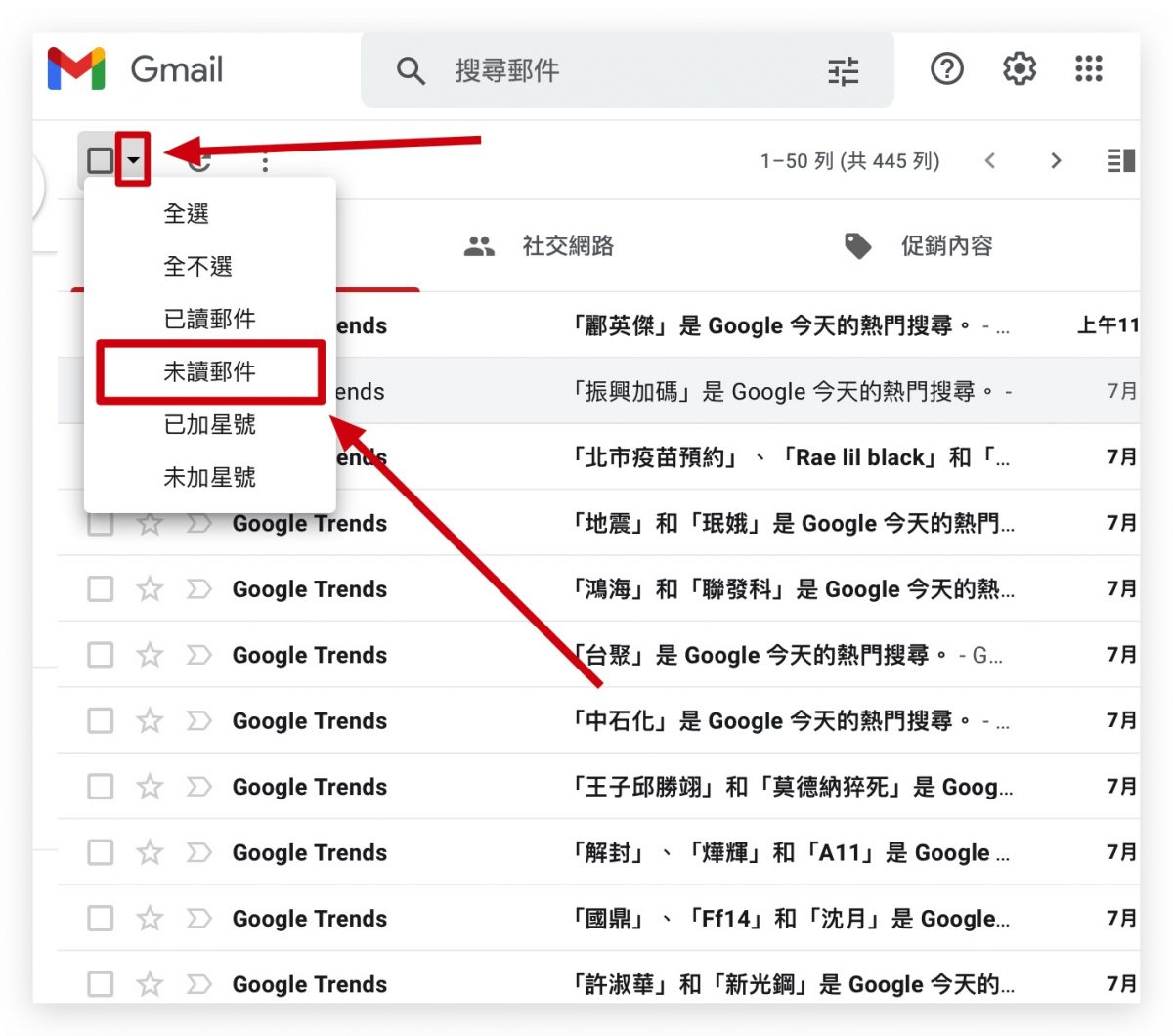Click Google Trends sender in 「中石化」 row
Image resolution: width=1173 pixels, height=1036 pixels.
click(310, 721)
